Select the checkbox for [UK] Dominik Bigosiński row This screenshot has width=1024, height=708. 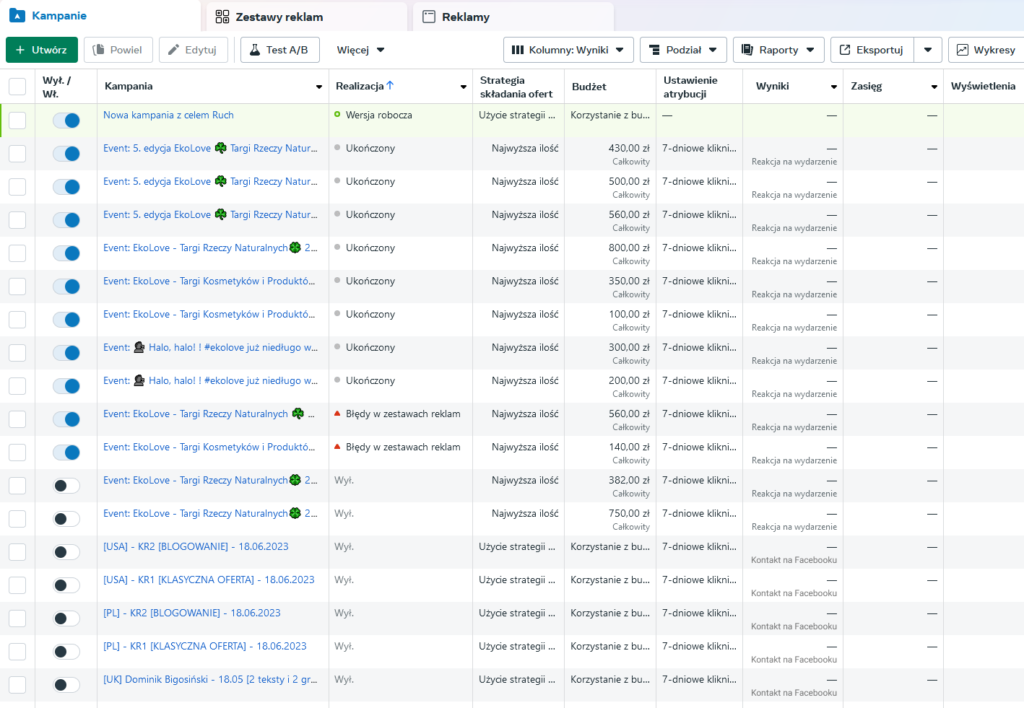coord(18,685)
